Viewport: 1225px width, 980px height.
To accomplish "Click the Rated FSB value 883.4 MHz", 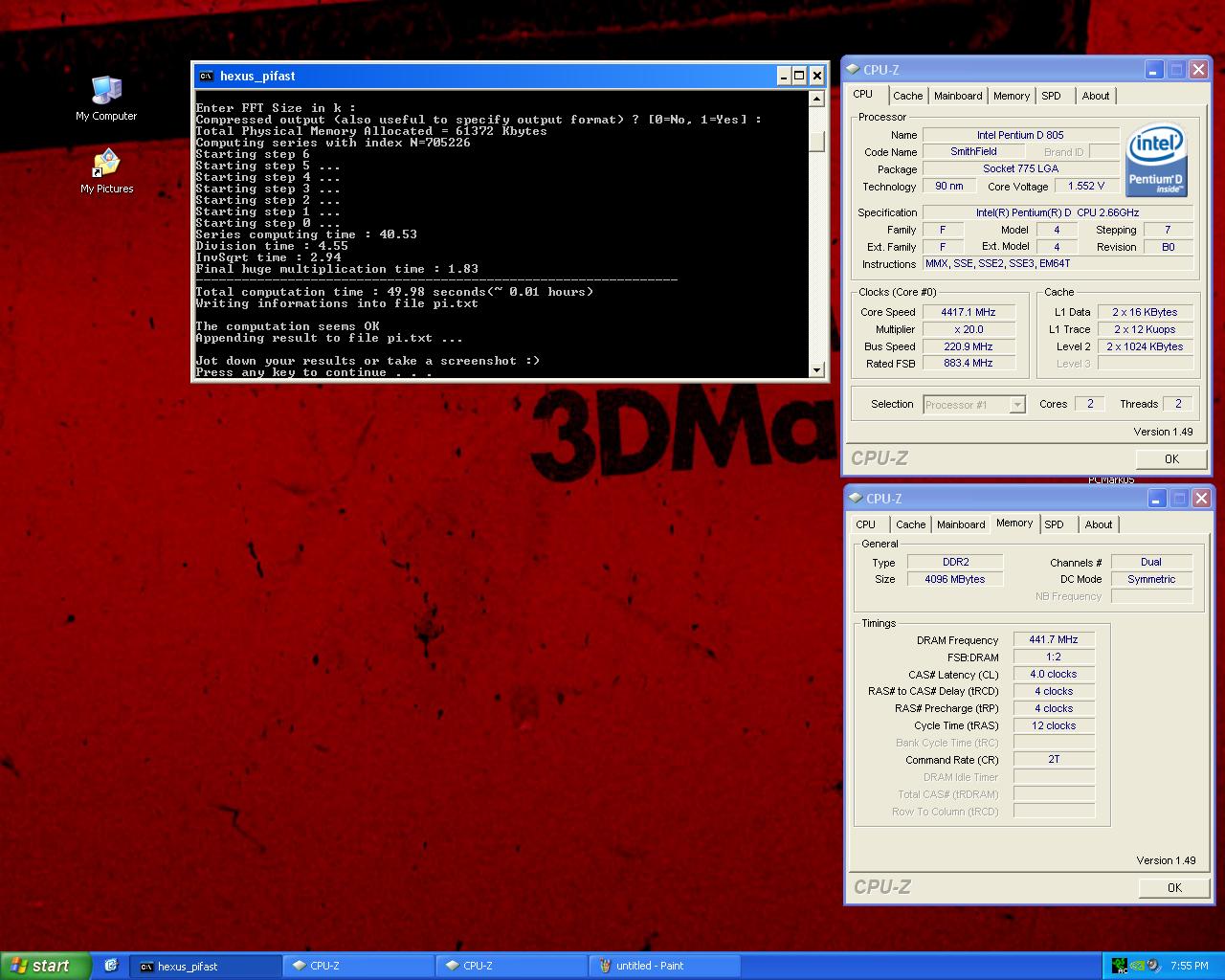I will coord(968,364).
